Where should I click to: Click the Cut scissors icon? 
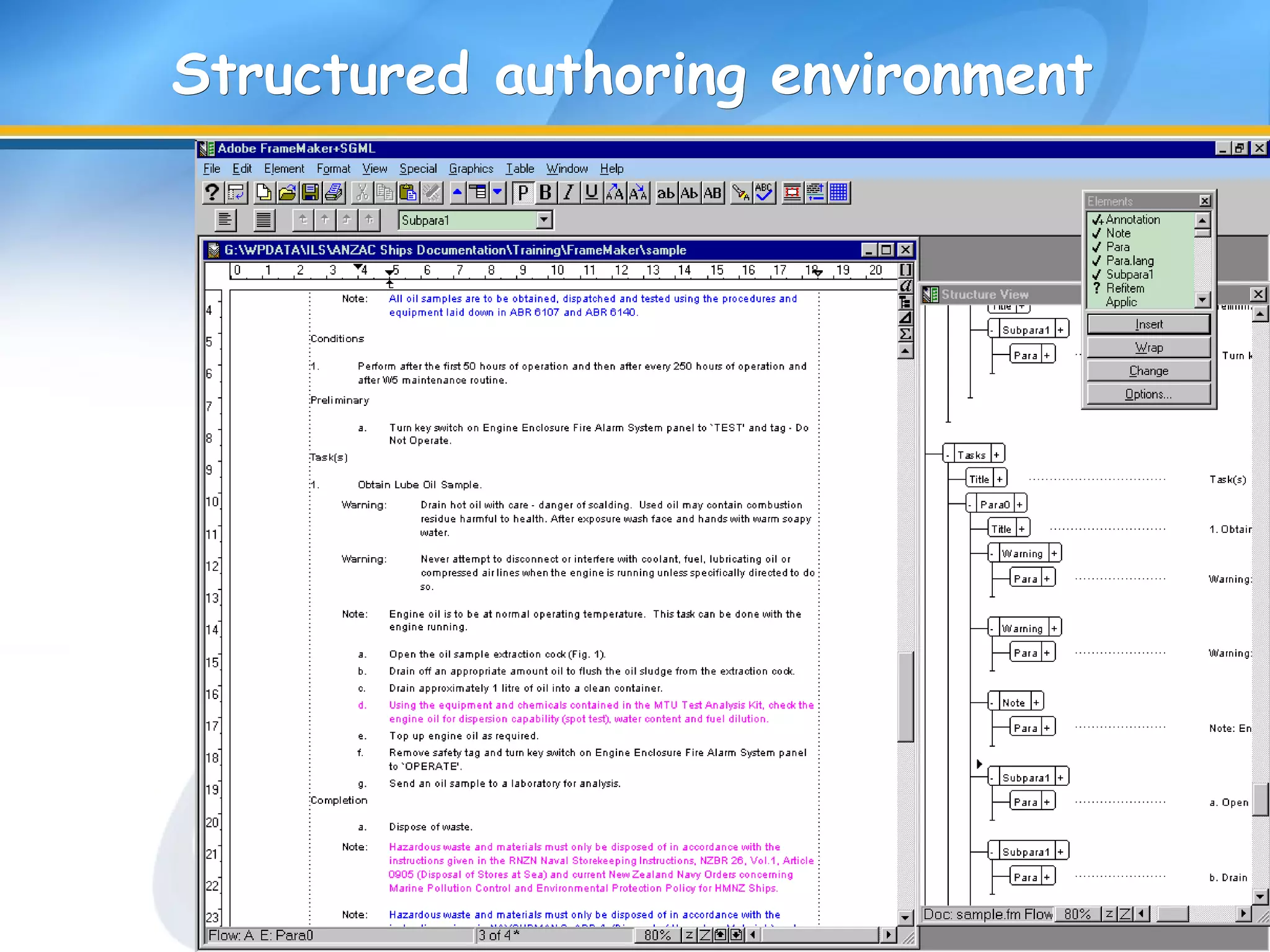362,193
